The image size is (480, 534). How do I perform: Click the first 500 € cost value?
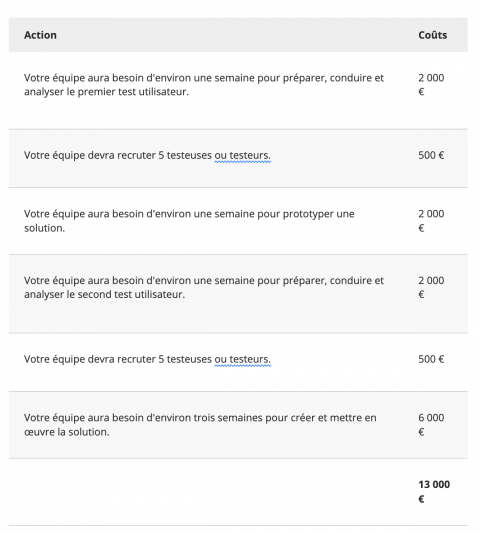(x=431, y=155)
